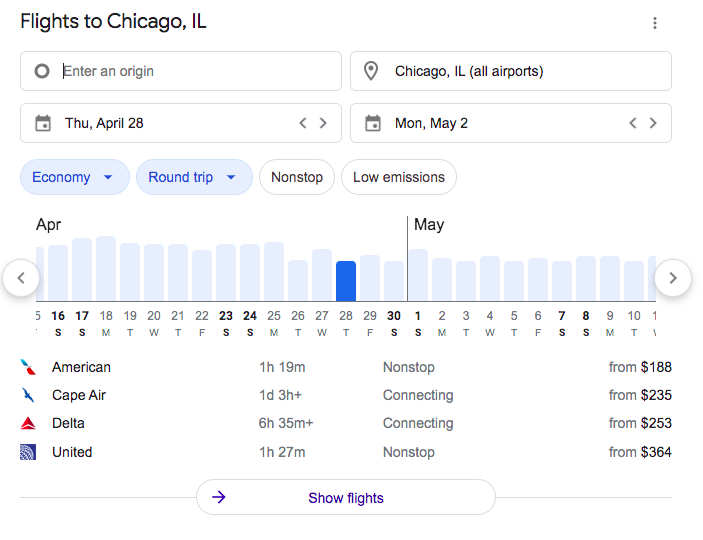703x540 pixels.
Task: Click the Show flights button
Action: [x=346, y=497]
